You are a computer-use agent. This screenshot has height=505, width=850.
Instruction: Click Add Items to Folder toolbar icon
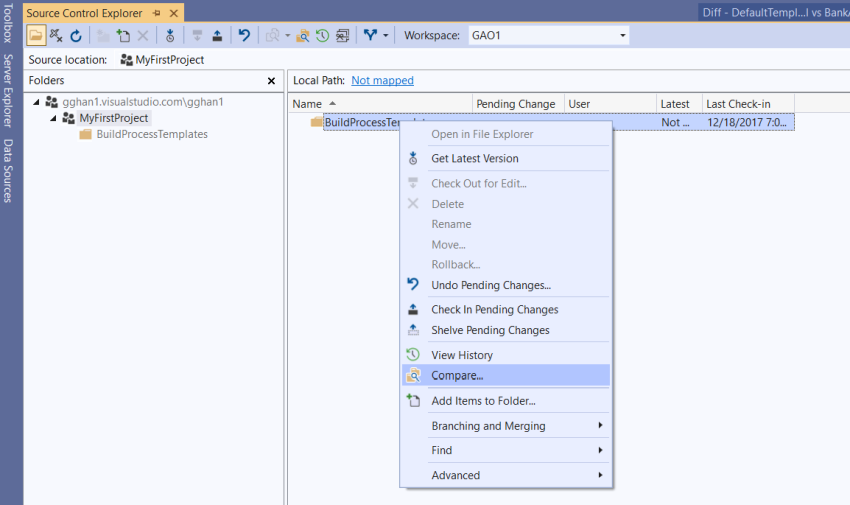pyautogui.click(x=123, y=36)
